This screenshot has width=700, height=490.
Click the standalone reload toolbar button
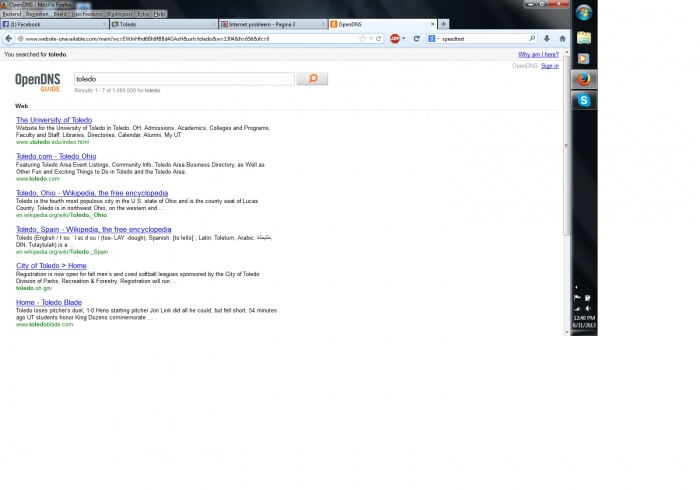tap(417, 38)
